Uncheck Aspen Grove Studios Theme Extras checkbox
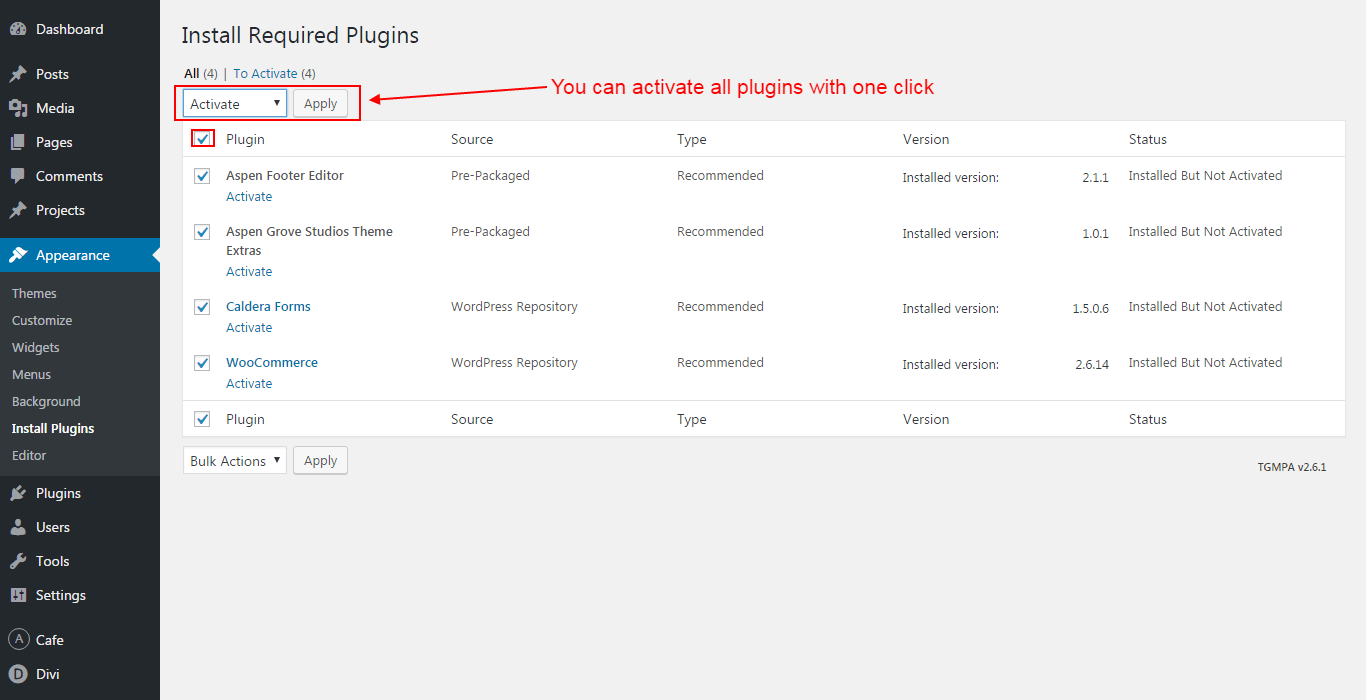The image size is (1366, 700). (x=202, y=232)
